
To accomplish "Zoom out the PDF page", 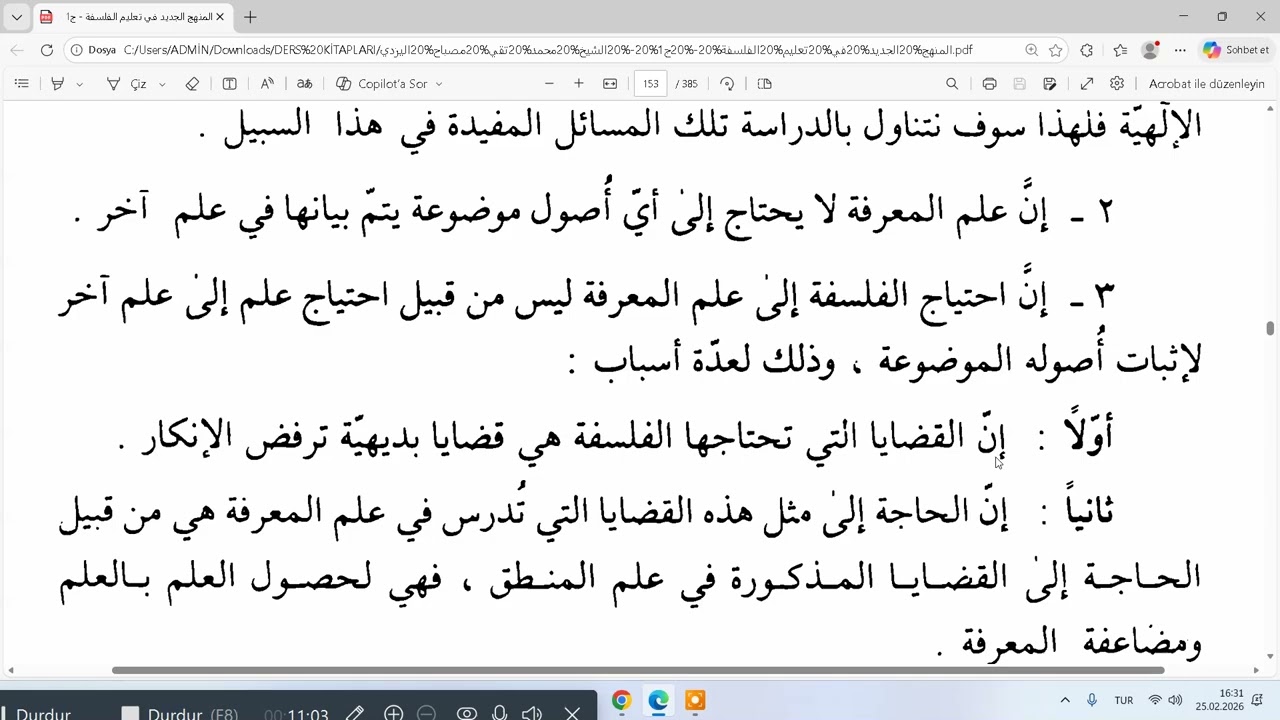I will pyautogui.click(x=549, y=84).
